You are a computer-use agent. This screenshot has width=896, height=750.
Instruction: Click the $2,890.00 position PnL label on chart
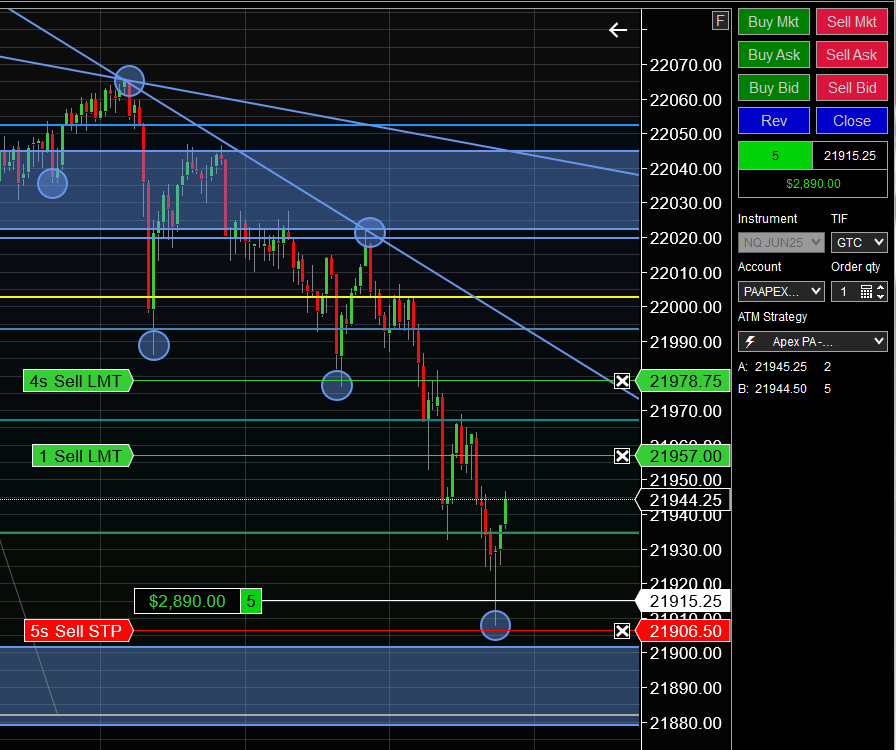click(187, 601)
